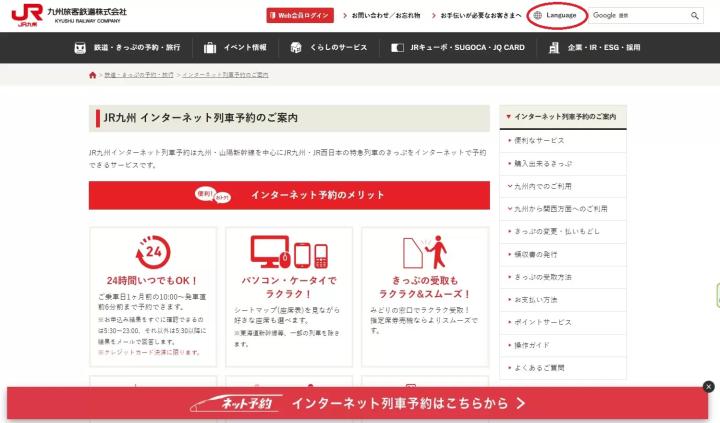Viewport: 720px width, 423px height.
Task: Click the Google search magnifier icon
Action: pos(695,16)
